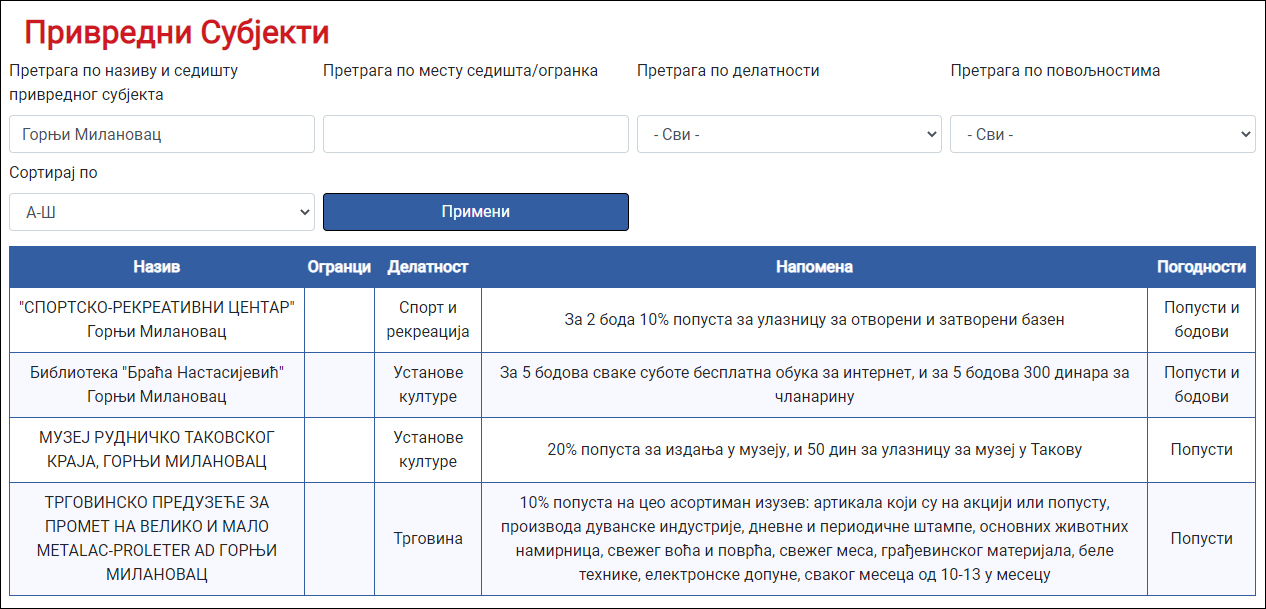Click the Назив column header

click(x=157, y=267)
